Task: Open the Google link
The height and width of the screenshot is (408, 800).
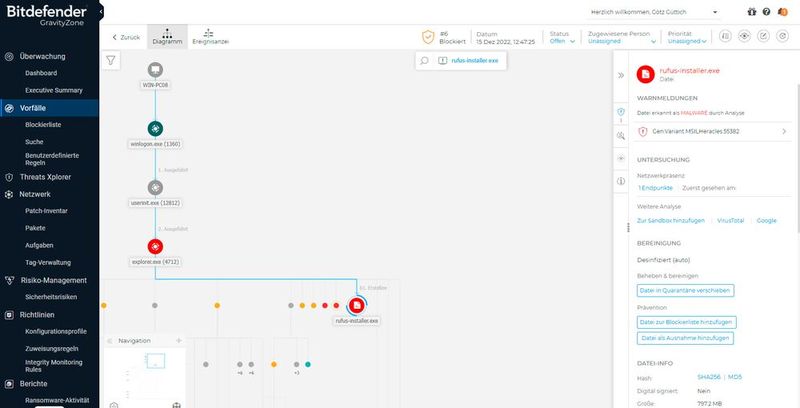Action: tap(766, 220)
